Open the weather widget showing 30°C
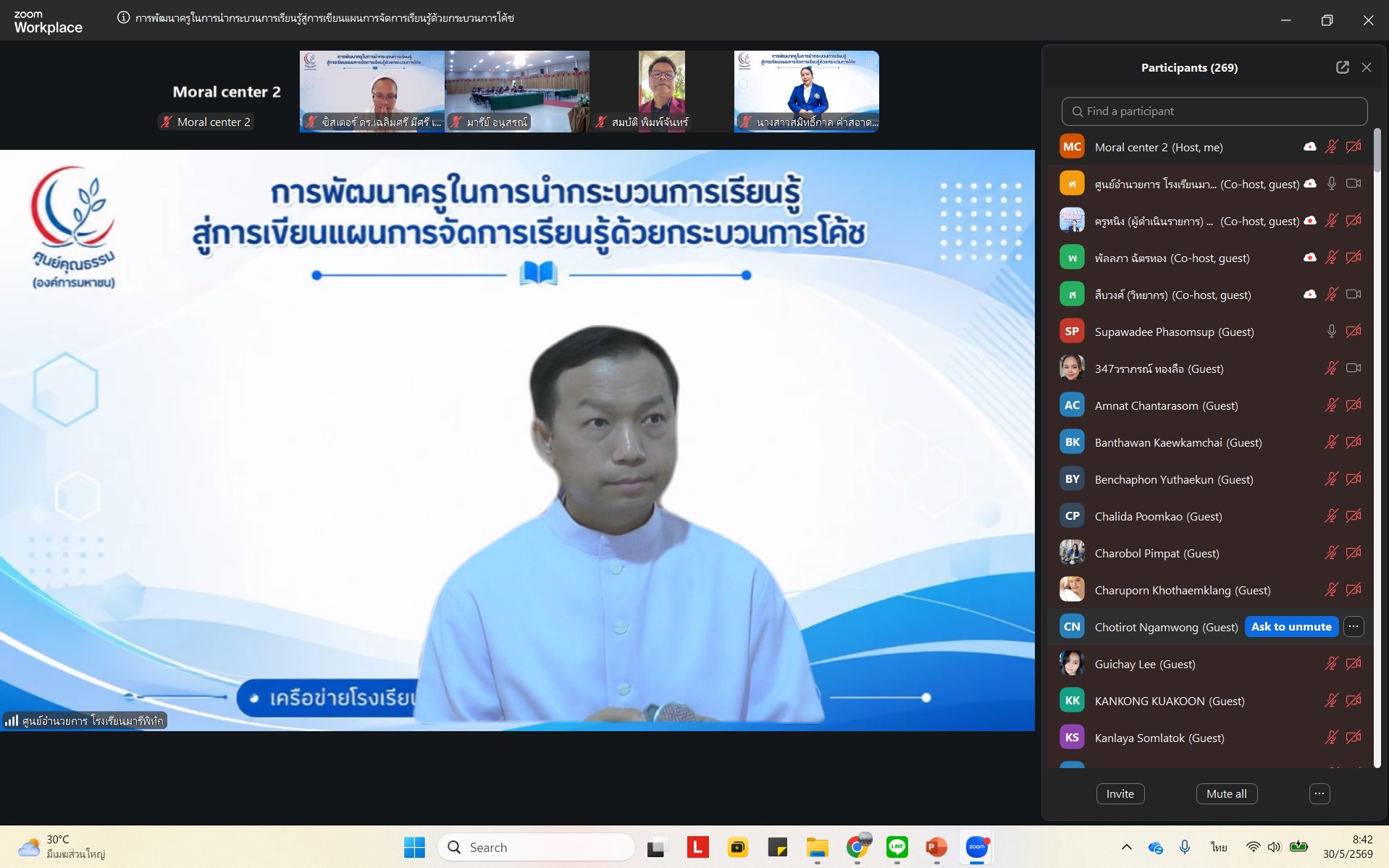The image size is (1389, 868). pyautogui.click(x=62, y=847)
